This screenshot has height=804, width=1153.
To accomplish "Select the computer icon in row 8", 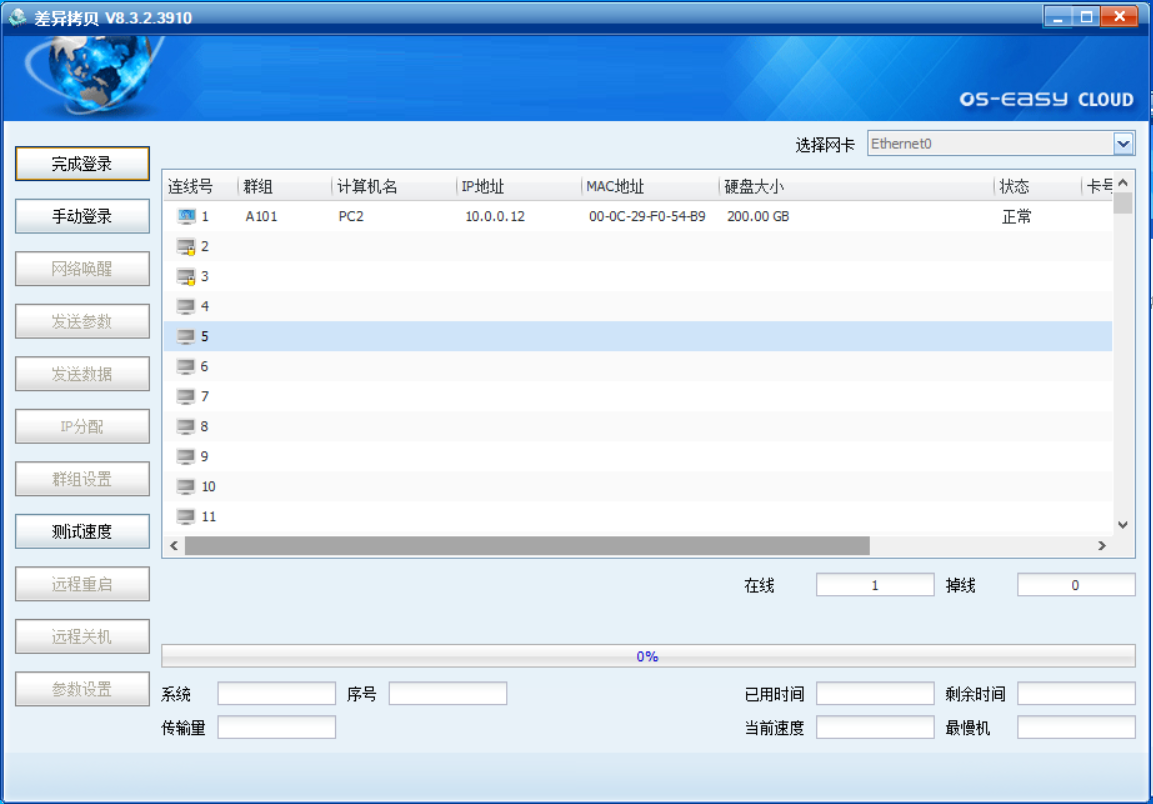I will pos(186,426).
